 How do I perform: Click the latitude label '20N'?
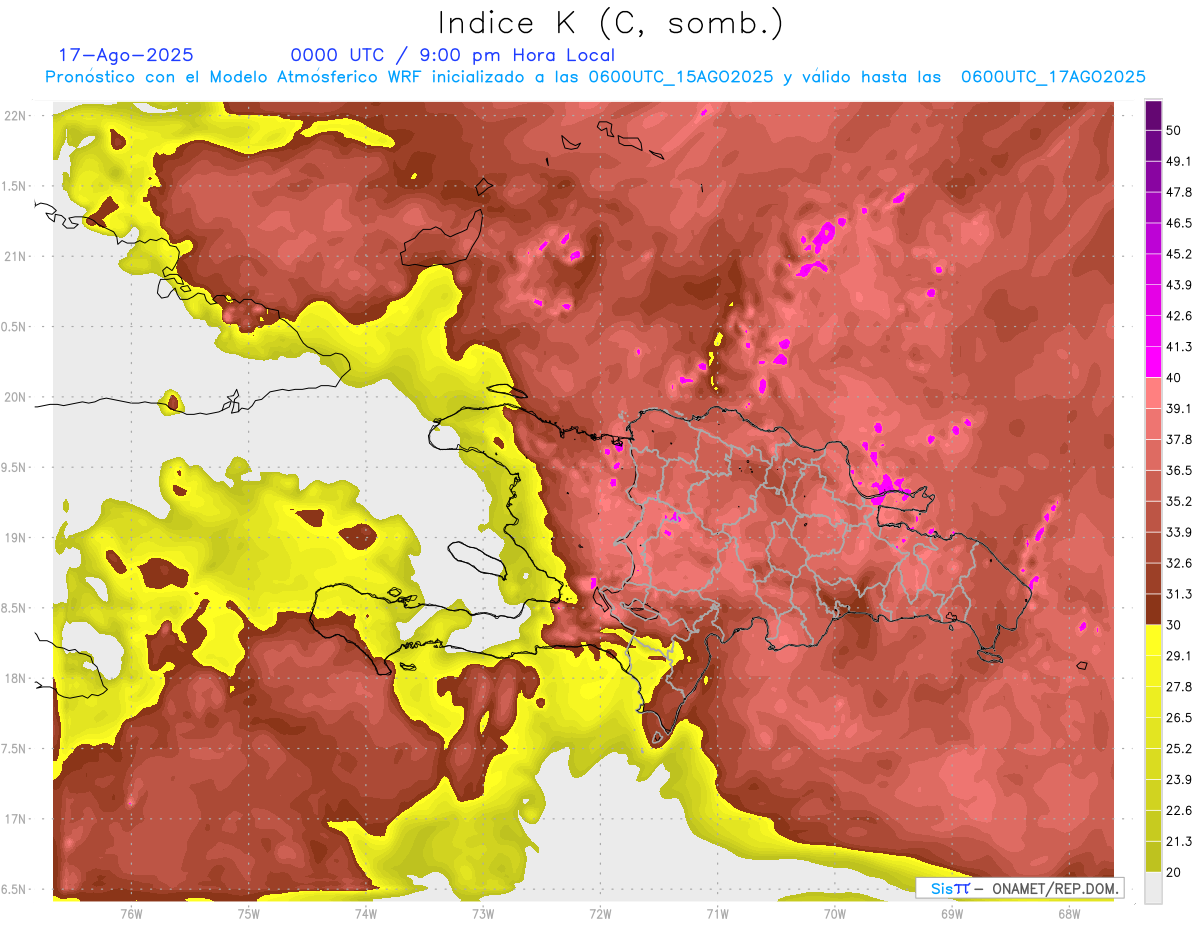pos(15,397)
